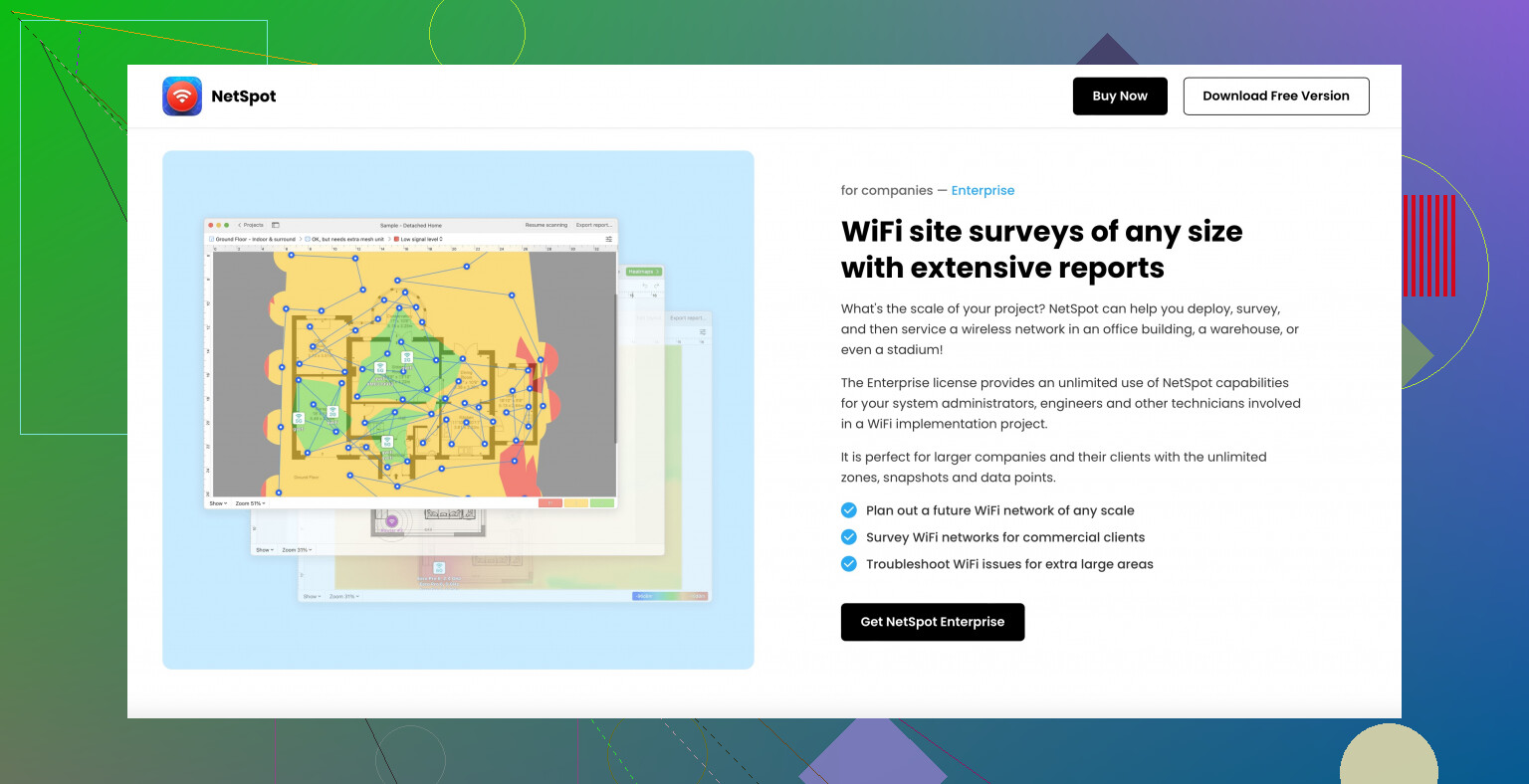
Task: Click checkmark beside Plan out a future WiFi network
Action: point(849,510)
